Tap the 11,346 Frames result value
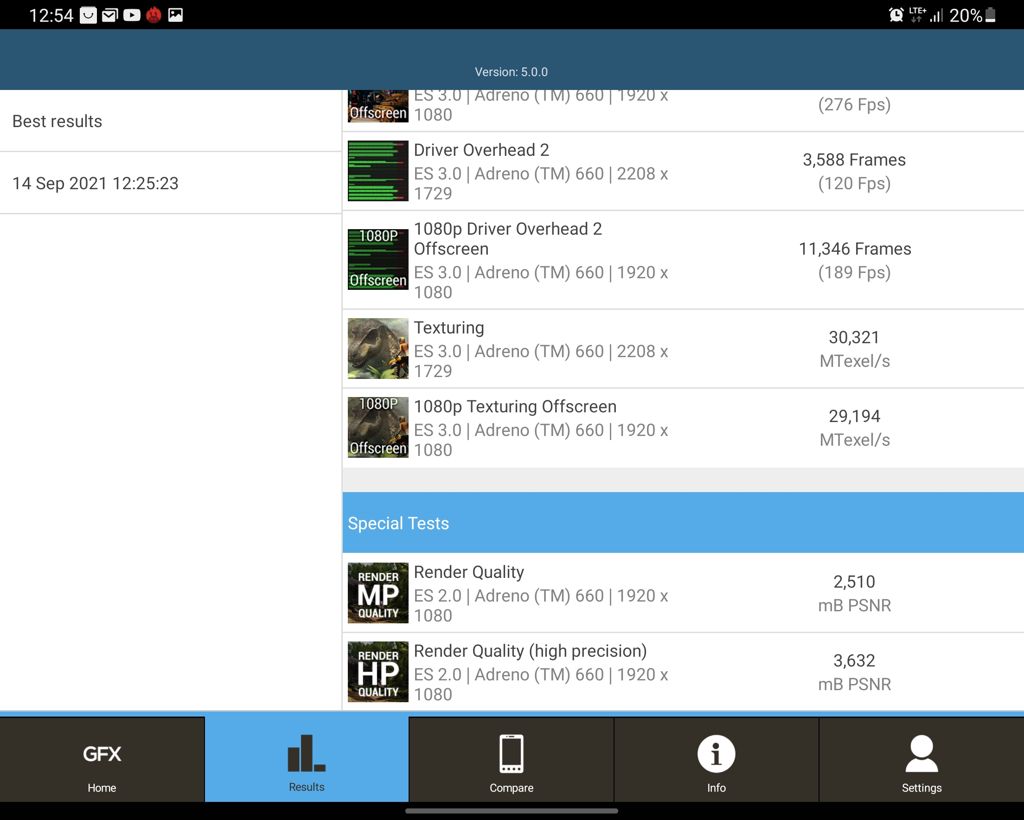 [x=854, y=249]
